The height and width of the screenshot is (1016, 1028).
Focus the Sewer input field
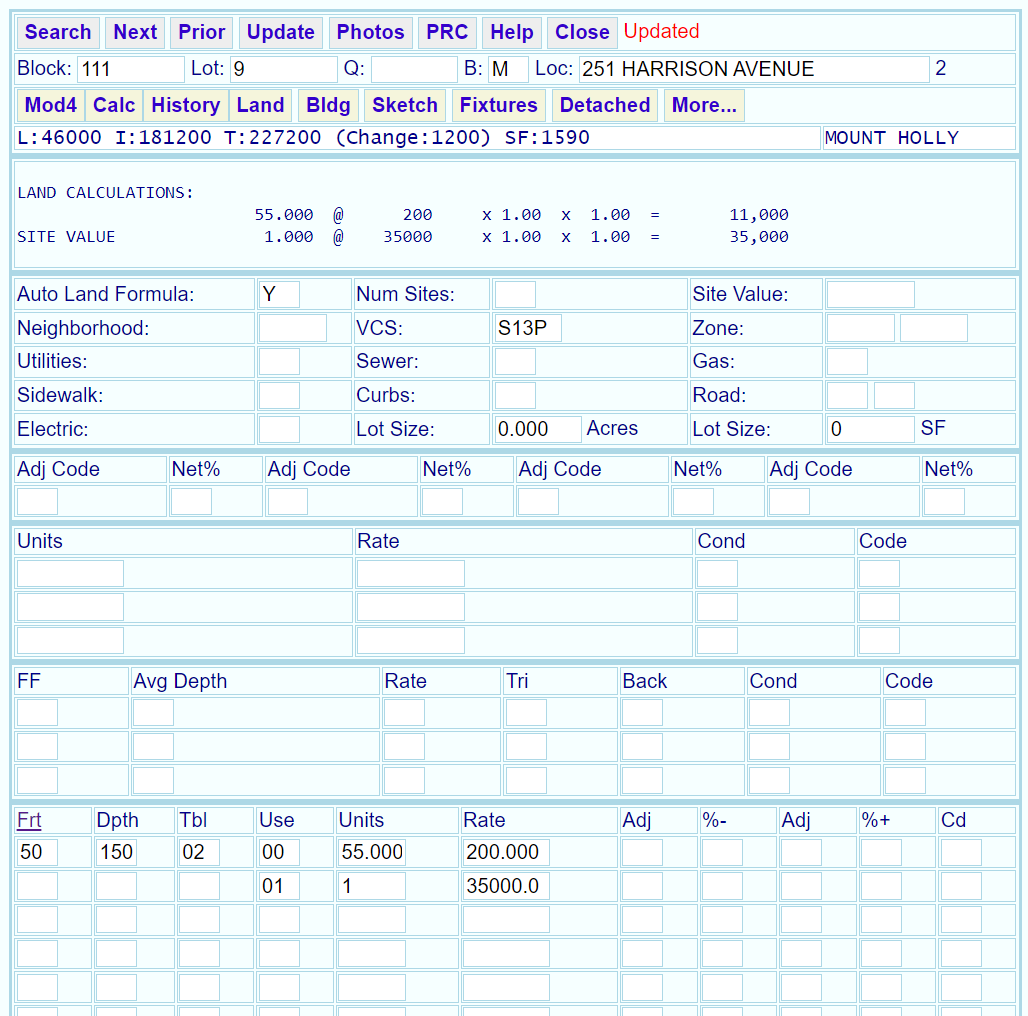click(x=515, y=362)
